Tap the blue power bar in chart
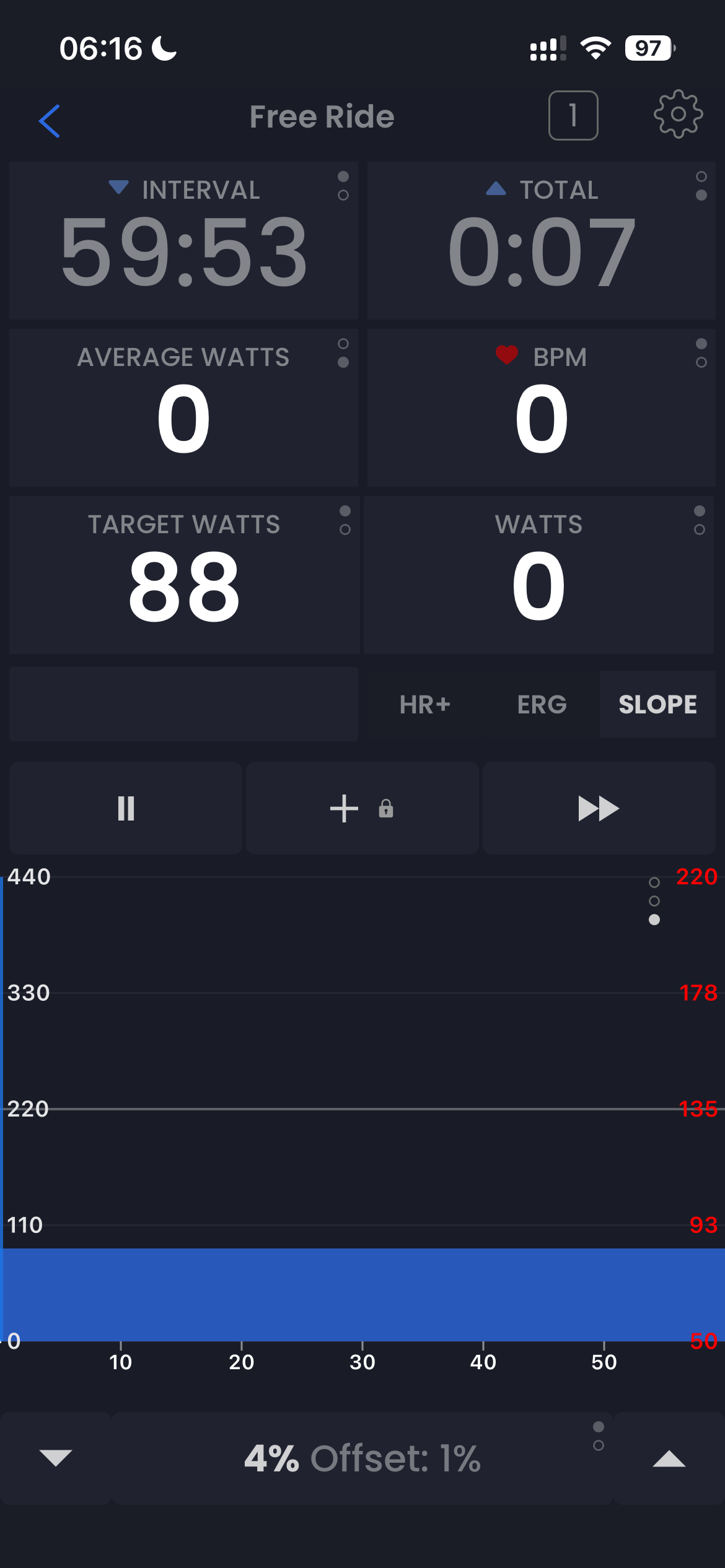 (362, 1294)
